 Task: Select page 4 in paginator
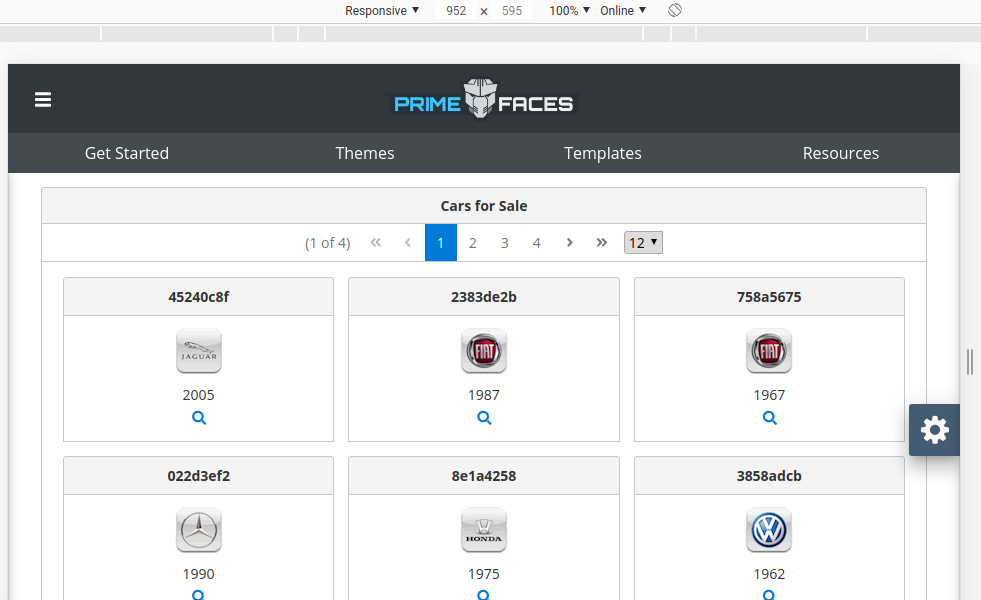click(536, 243)
